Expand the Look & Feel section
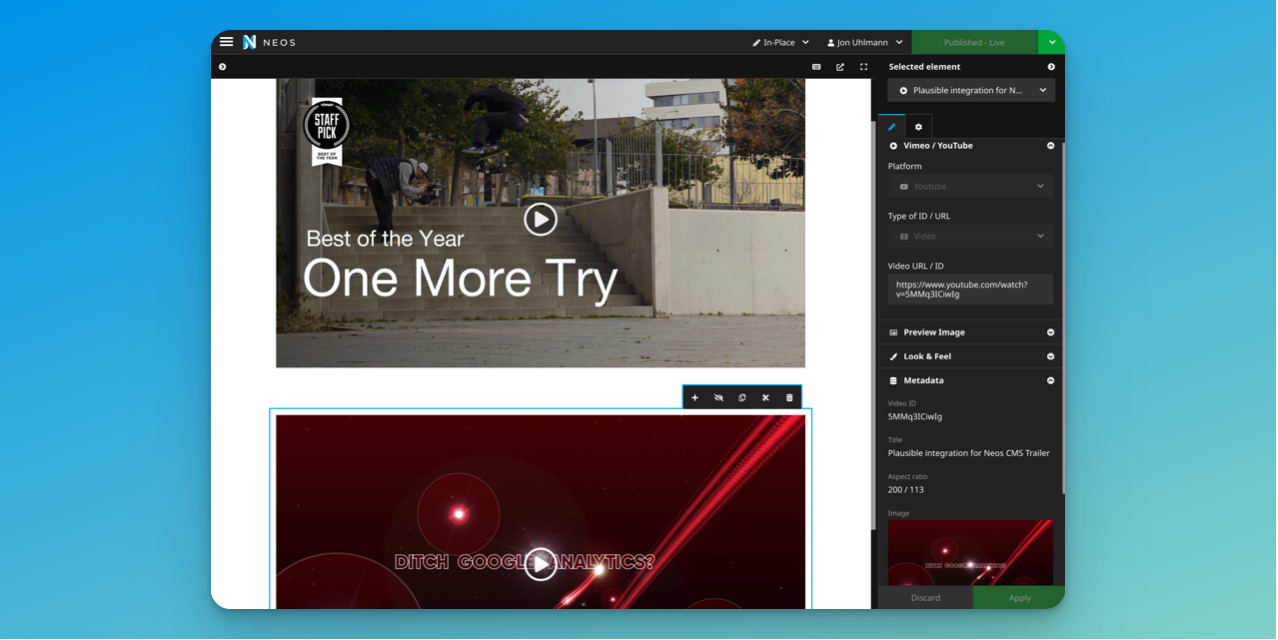The width and height of the screenshot is (1278, 640). [x=1050, y=356]
